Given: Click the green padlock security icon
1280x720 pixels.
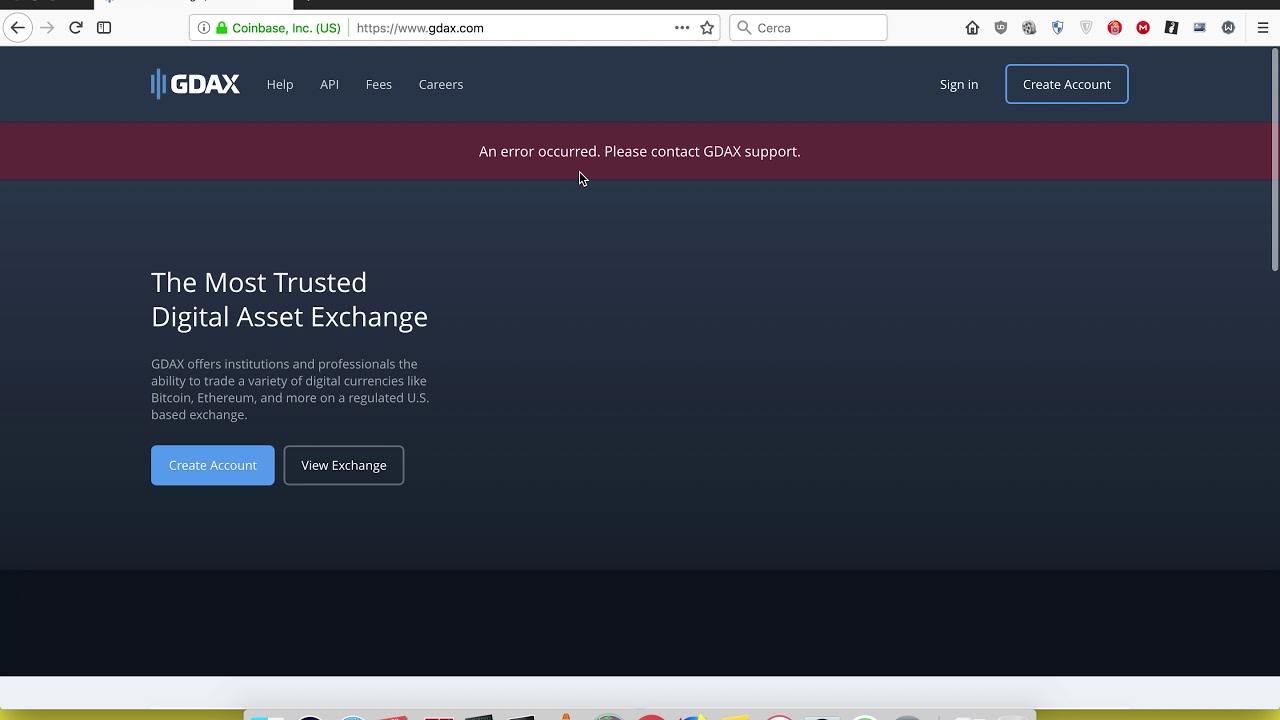Looking at the screenshot, I should [221, 28].
